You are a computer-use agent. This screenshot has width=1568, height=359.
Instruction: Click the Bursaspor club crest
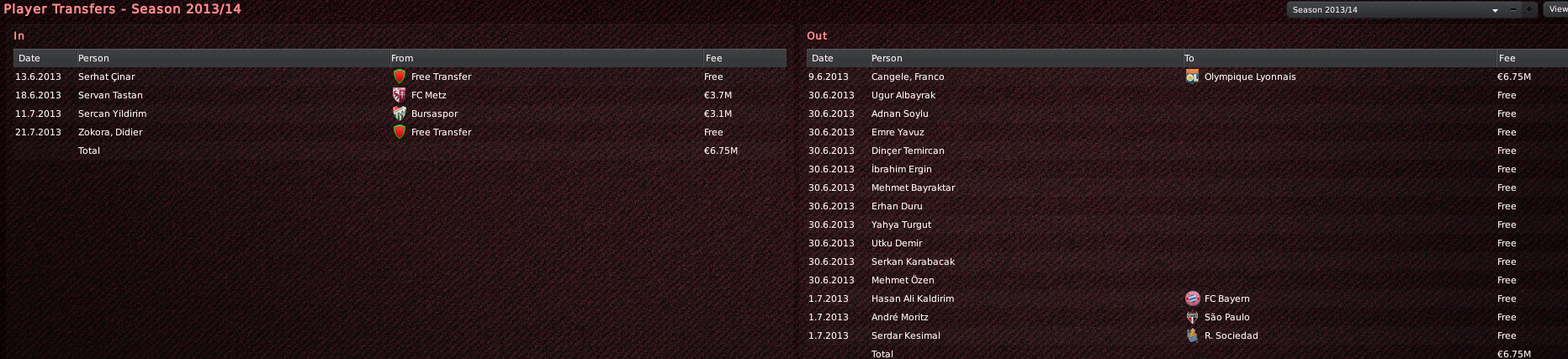[400, 114]
